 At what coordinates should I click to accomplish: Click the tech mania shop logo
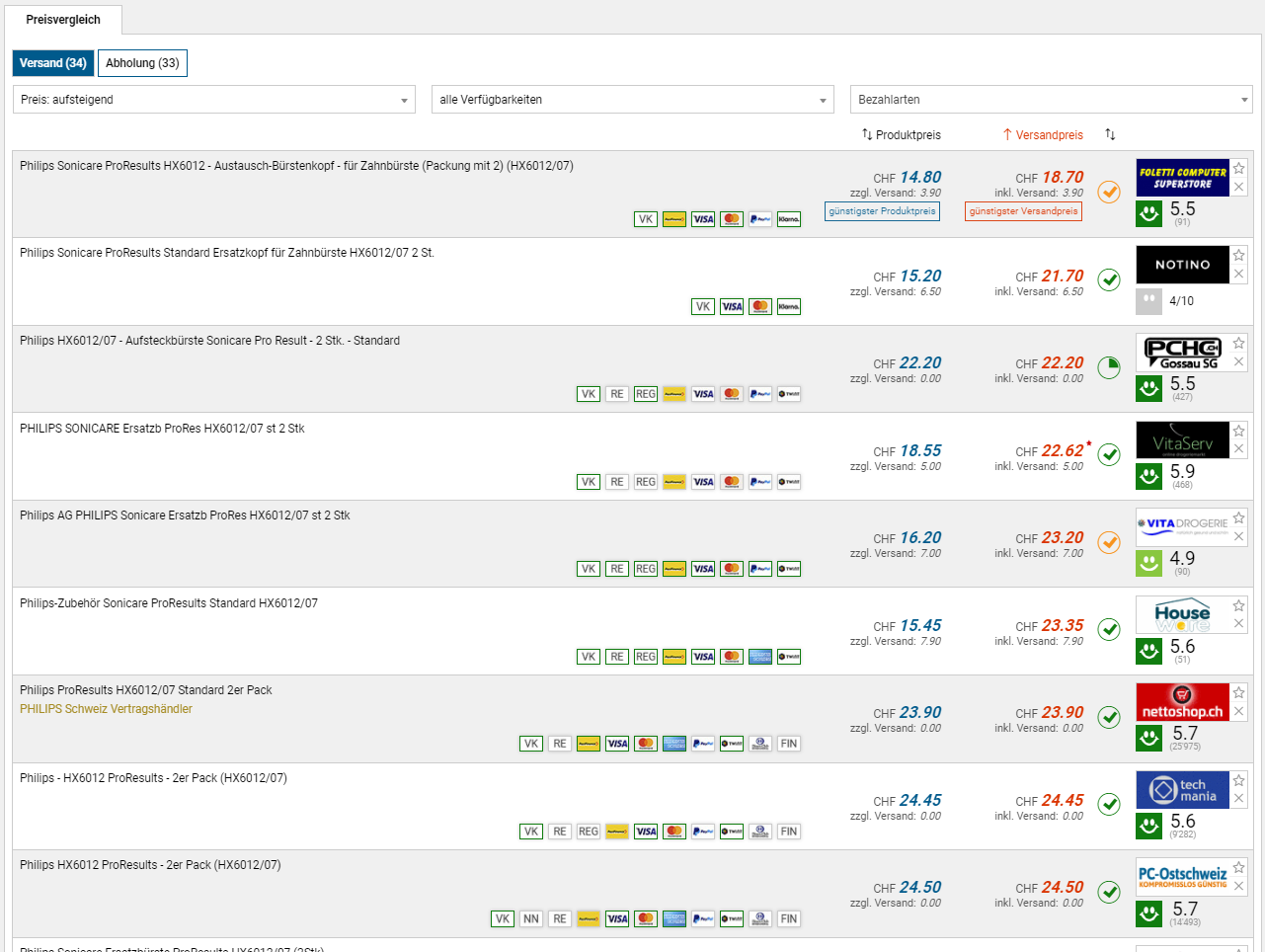pos(1182,790)
